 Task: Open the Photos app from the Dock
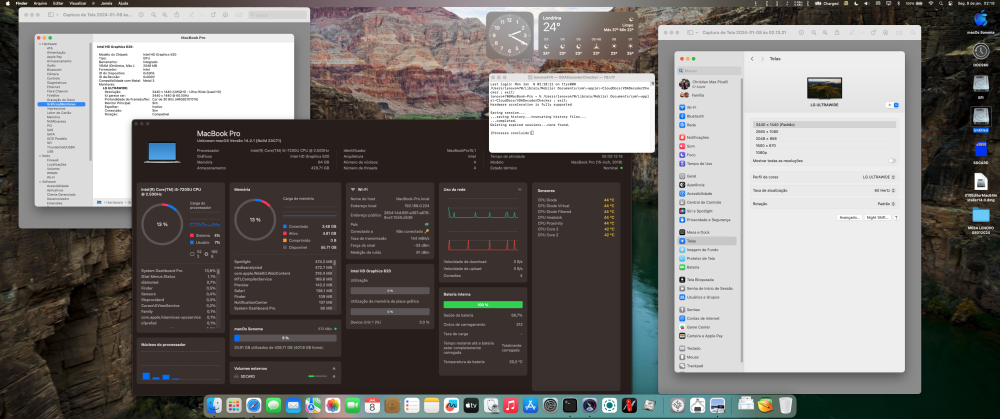333,405
